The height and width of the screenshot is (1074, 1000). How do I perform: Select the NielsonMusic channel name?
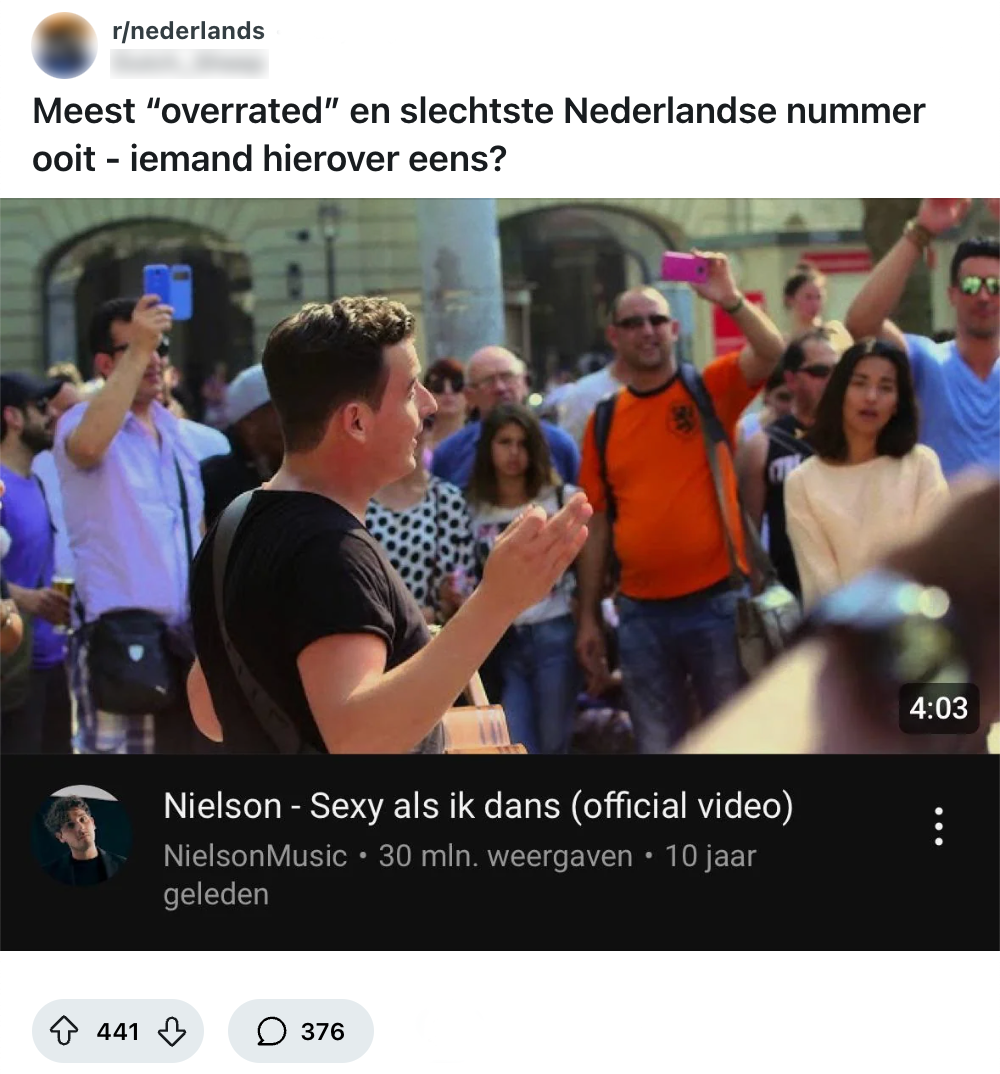click(x=255, y=856)
